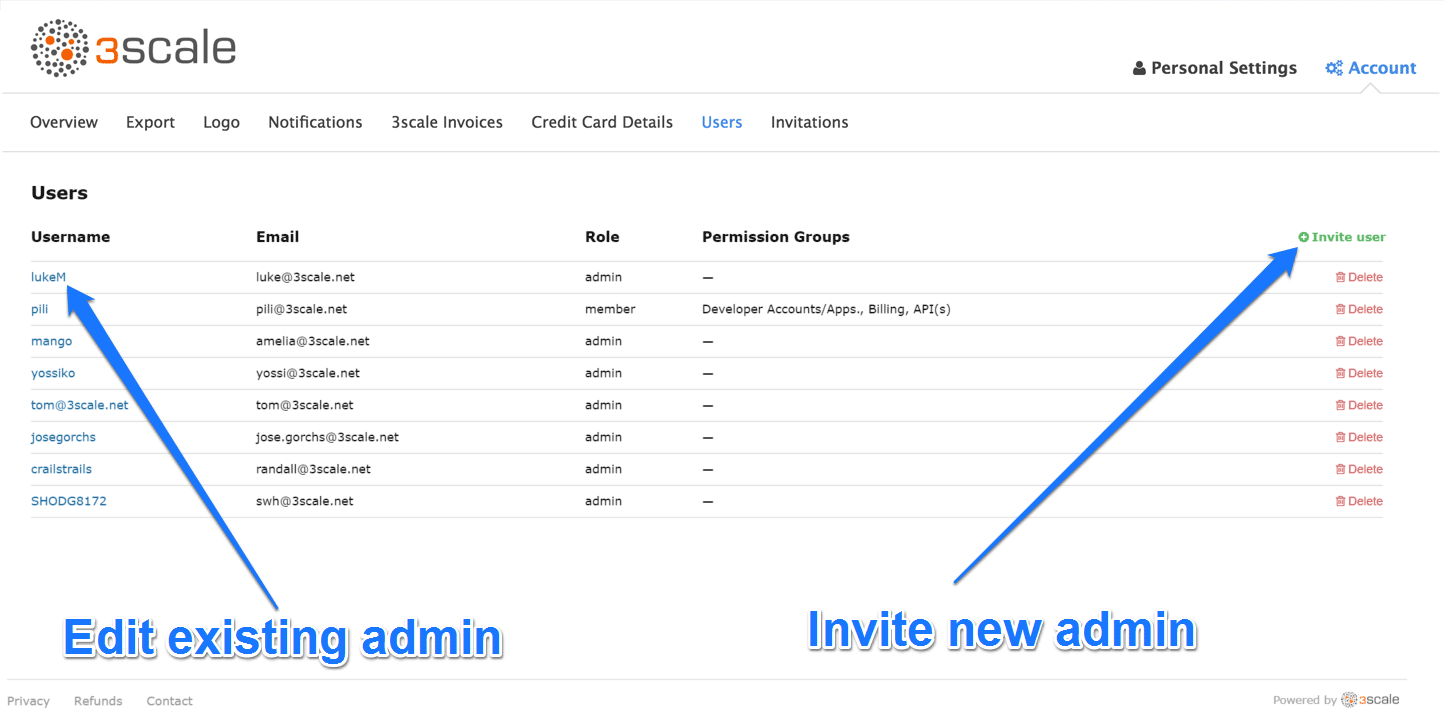The image size is (1444, 726).
Task: Click the Personal Settings person icon
Action: pos(1139,68)
